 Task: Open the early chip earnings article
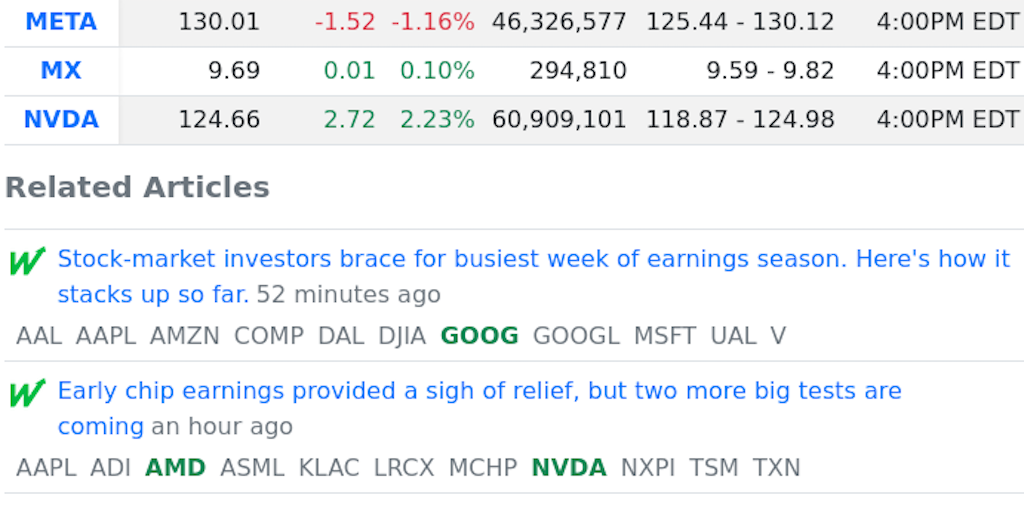[x=479, y=391]
